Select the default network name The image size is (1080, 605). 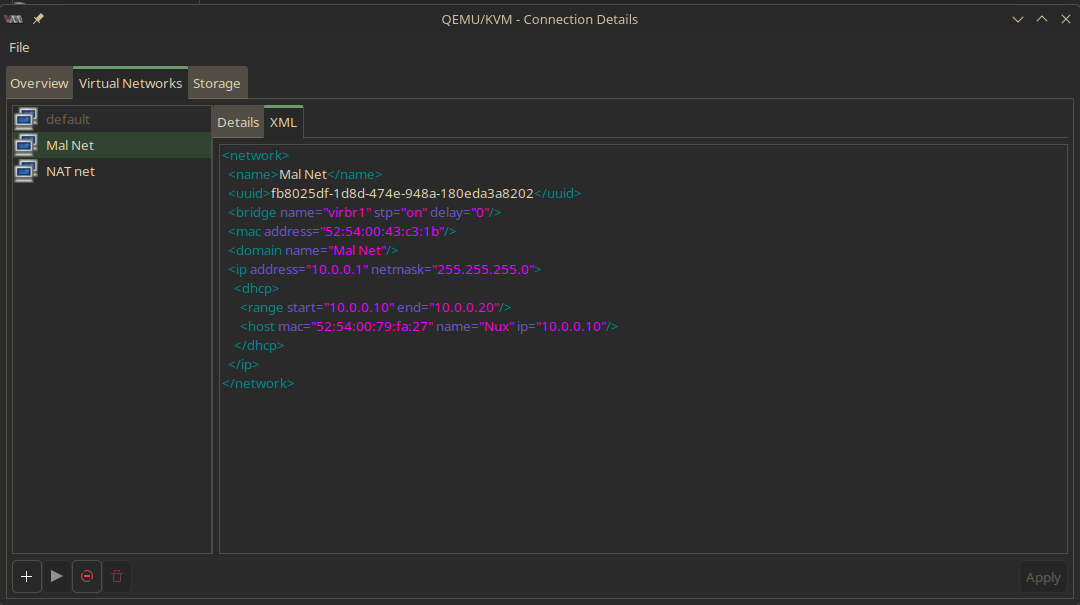pos(68,119)
